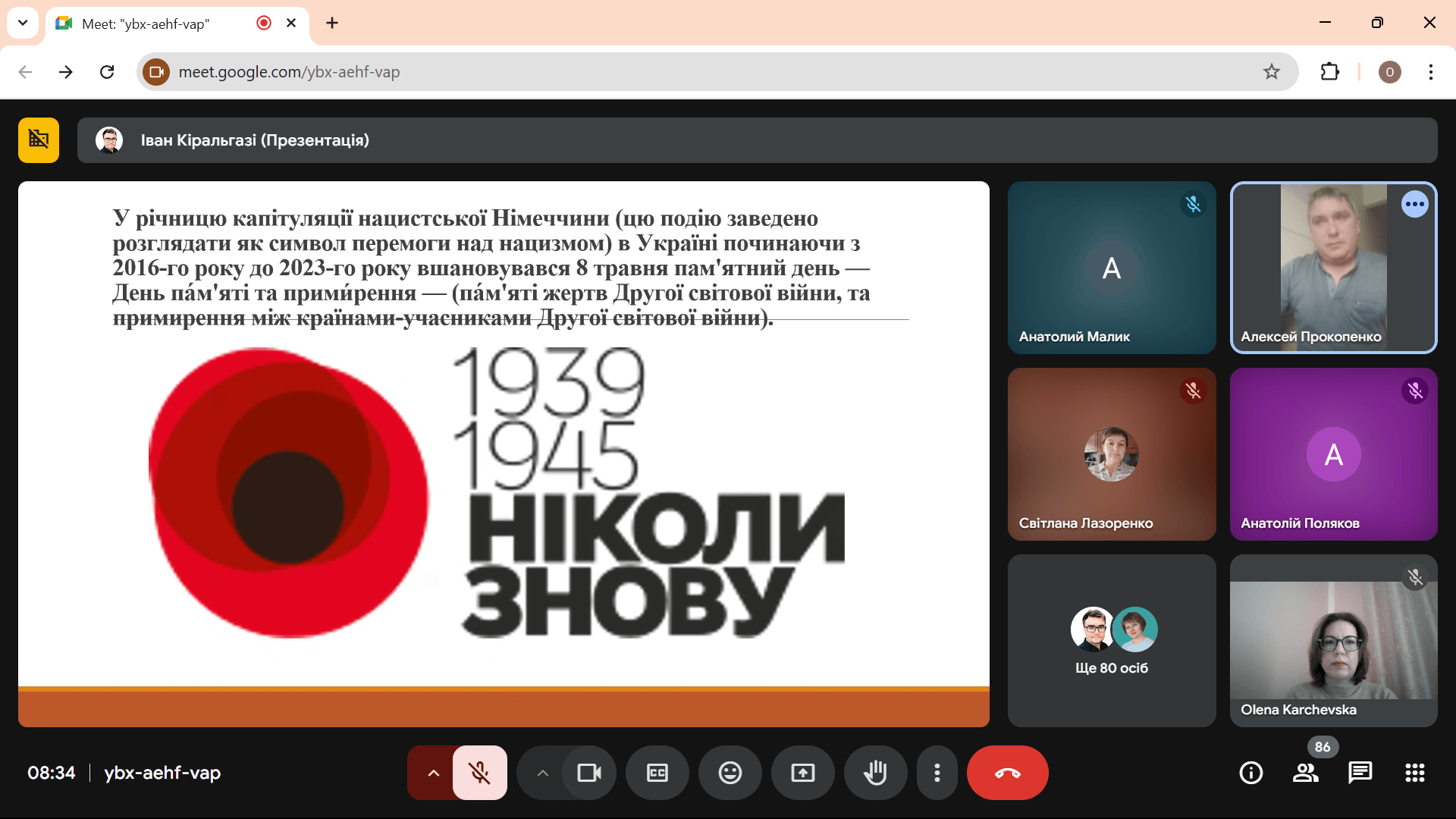Viewport: 1456px width, 819px height.
Task: Leave the call with red hang-up button
Action: coord(1008,773)
